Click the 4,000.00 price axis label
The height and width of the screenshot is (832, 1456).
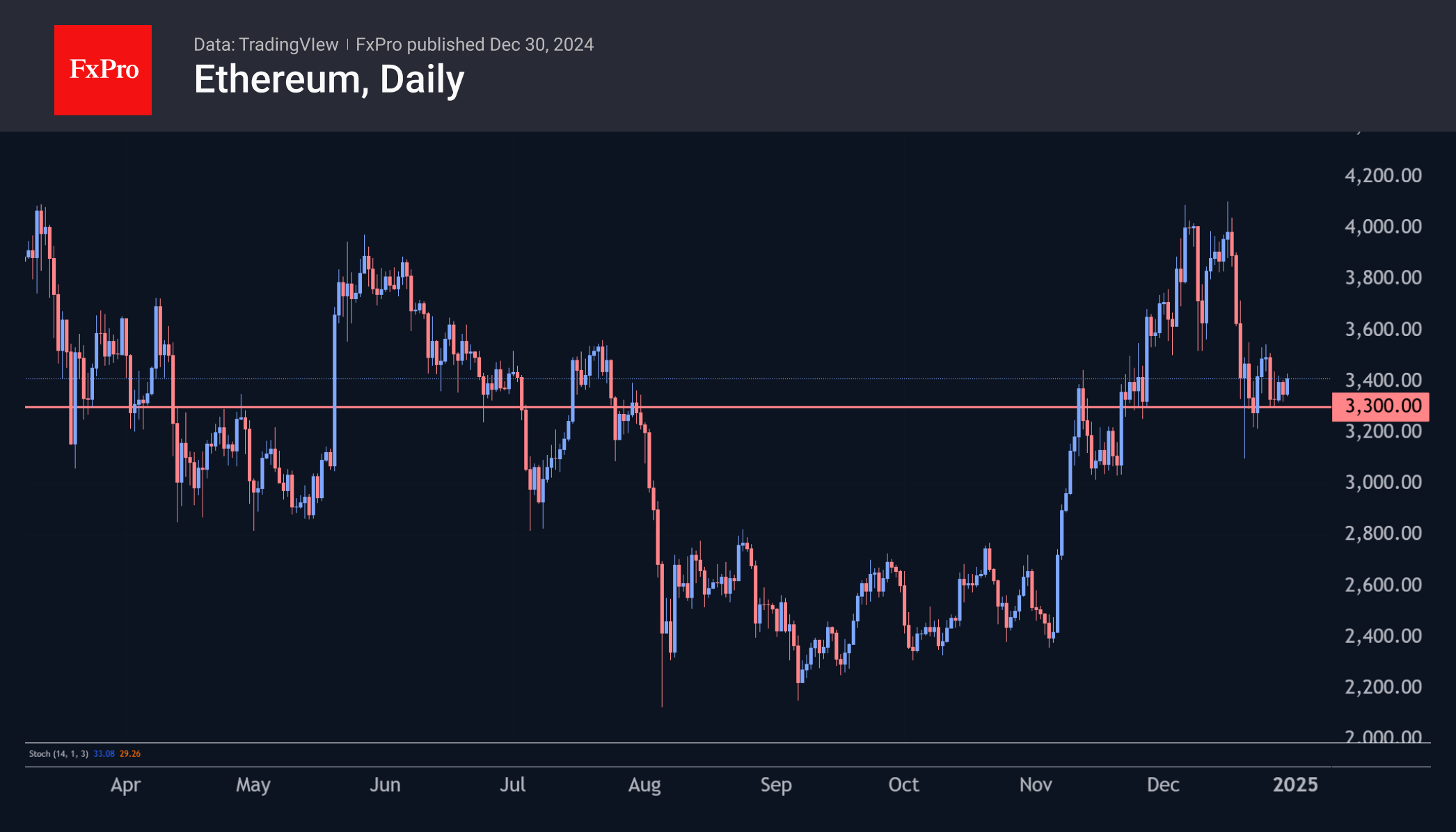(1383, 227)
